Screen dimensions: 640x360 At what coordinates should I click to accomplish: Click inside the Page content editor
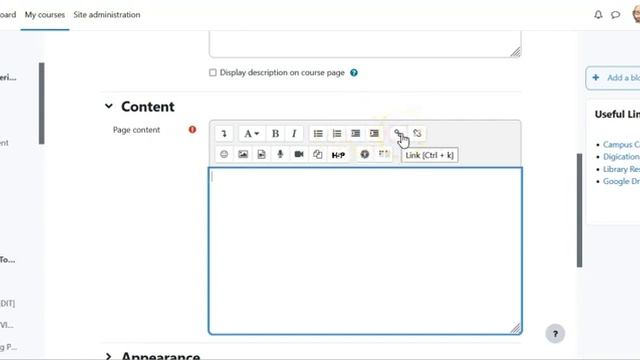click(x=365, y=251)
